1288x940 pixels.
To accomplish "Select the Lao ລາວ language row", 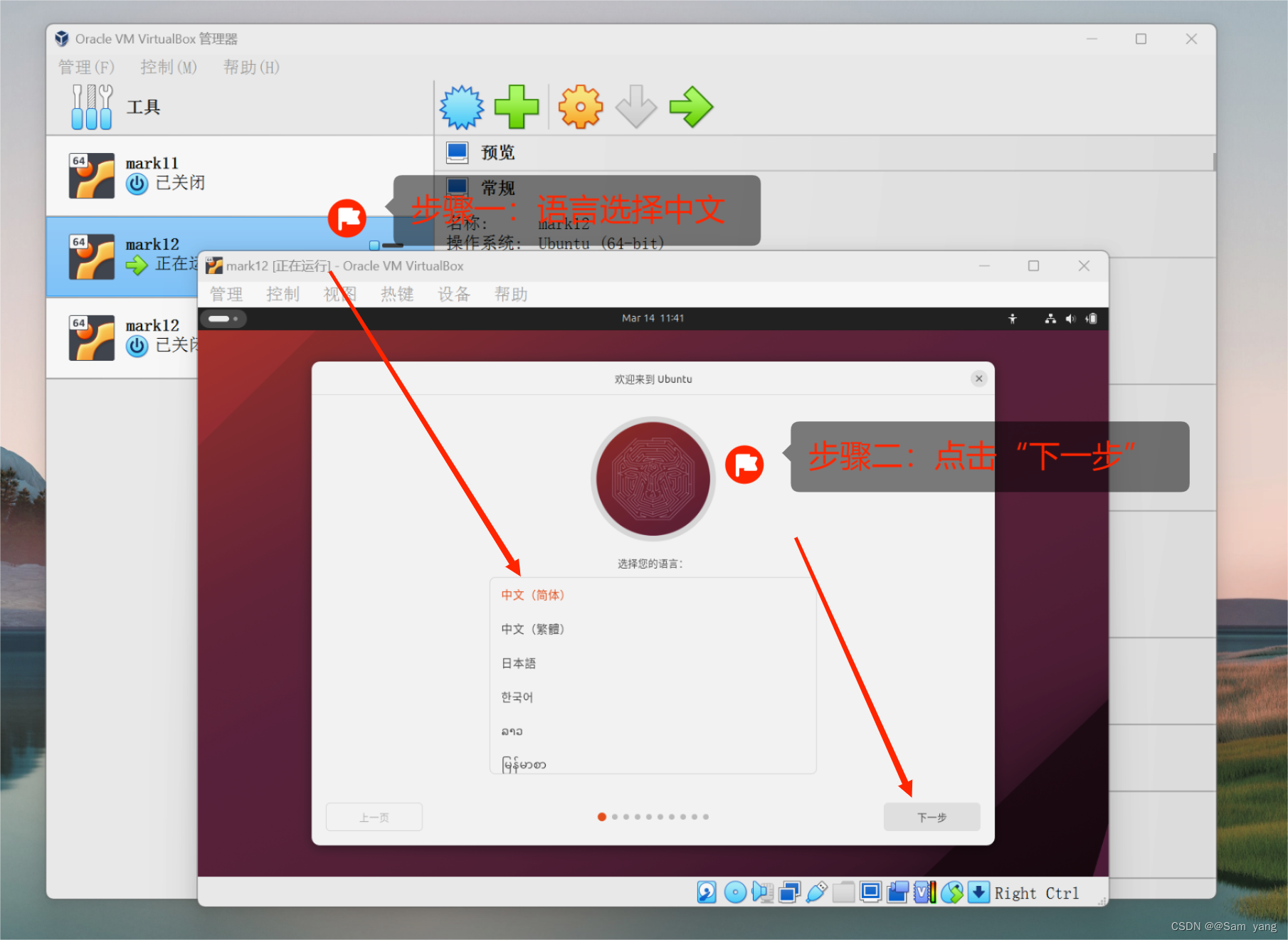I will point(653,732).
